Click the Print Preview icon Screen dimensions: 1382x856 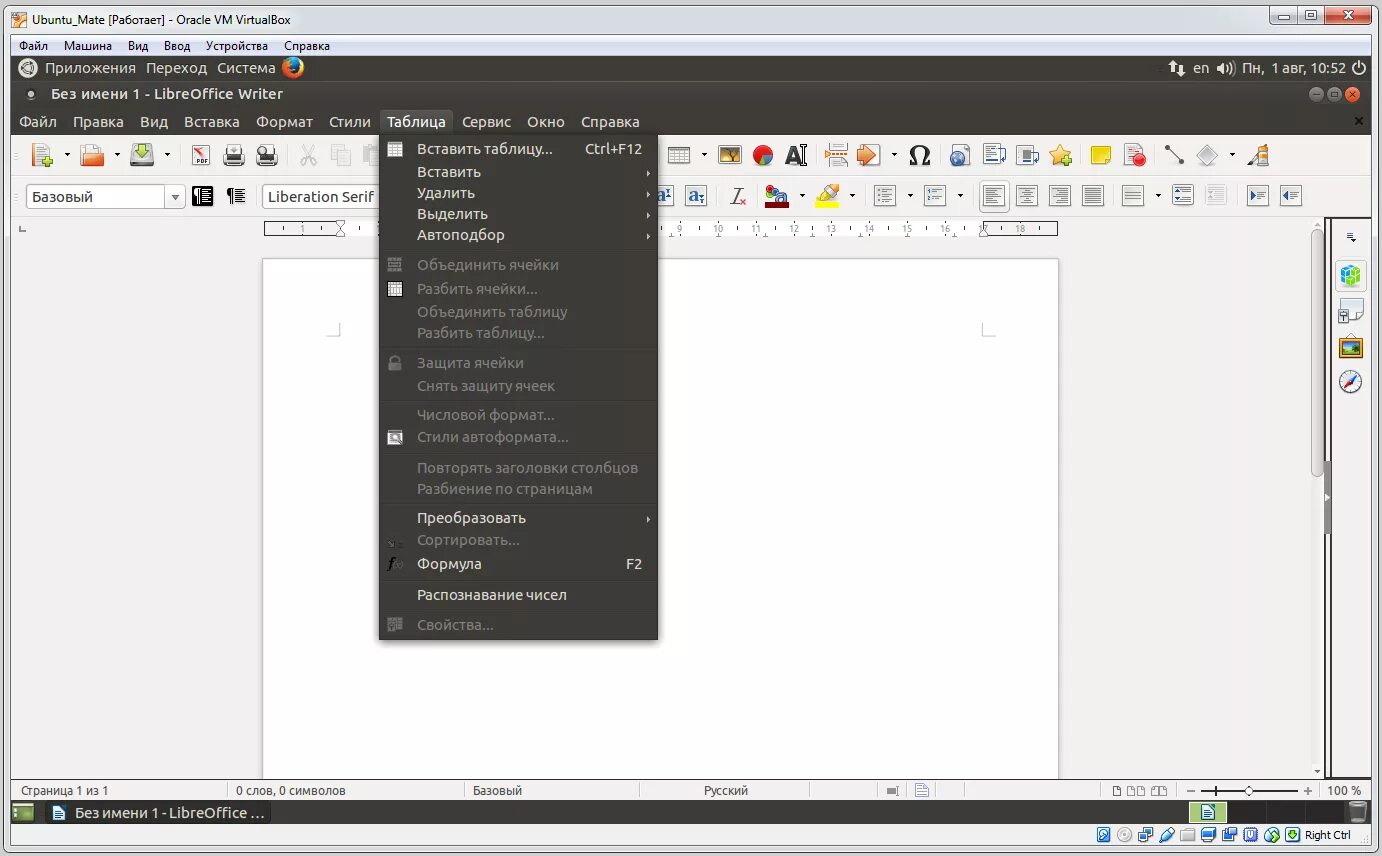(x=267, y=155)
